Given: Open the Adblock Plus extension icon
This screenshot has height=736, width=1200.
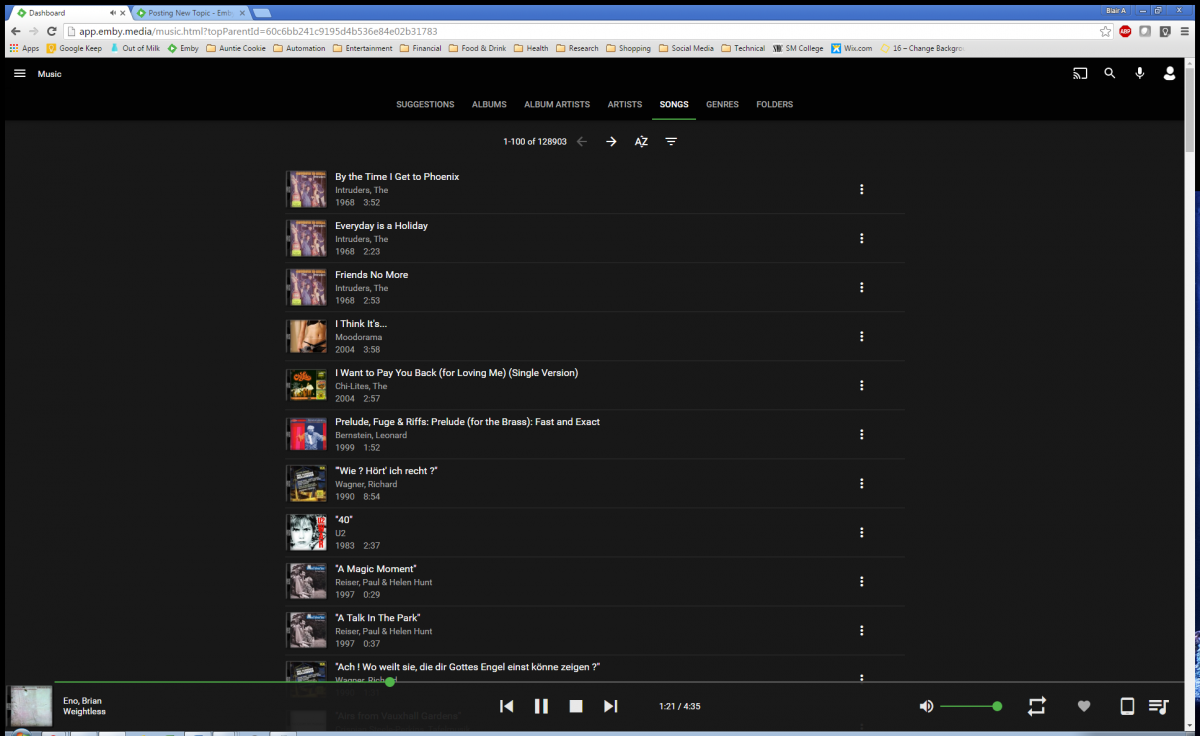Looking at the screenshot, I should [1125, 31].
